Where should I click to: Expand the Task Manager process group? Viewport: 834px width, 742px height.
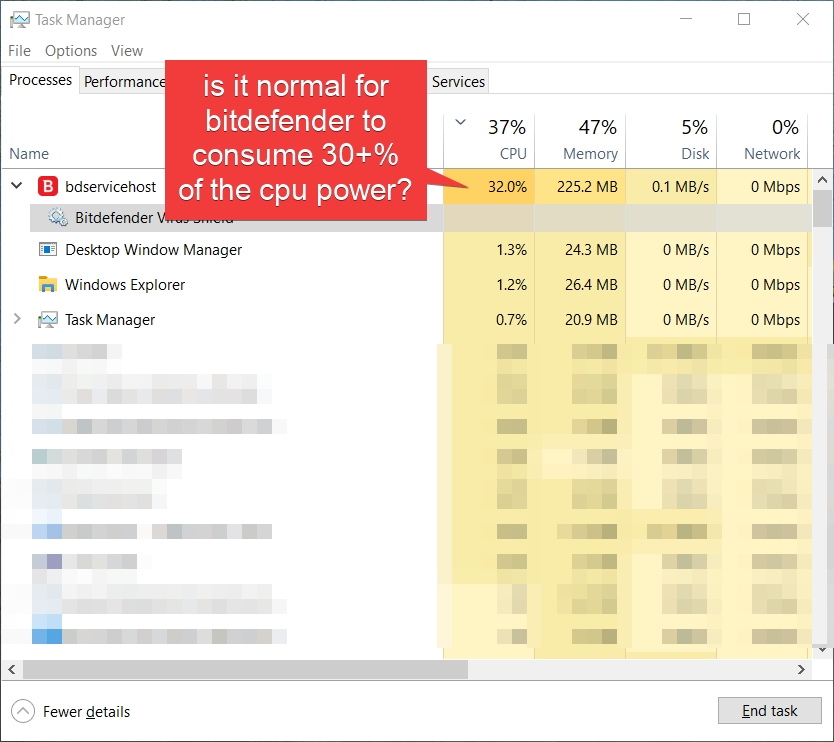click(16, 320)
